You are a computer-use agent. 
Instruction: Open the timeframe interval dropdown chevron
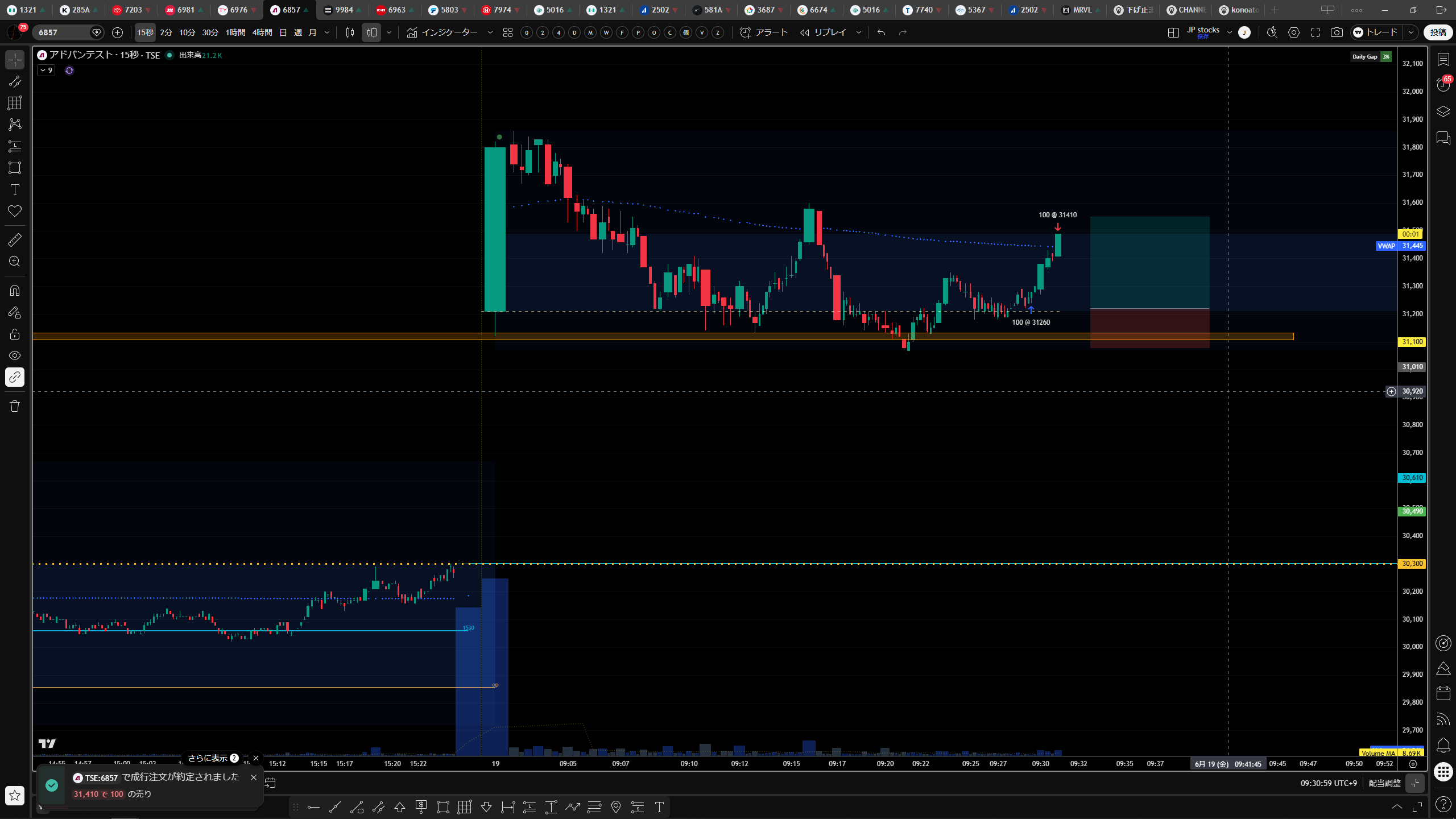pos(327,32)
